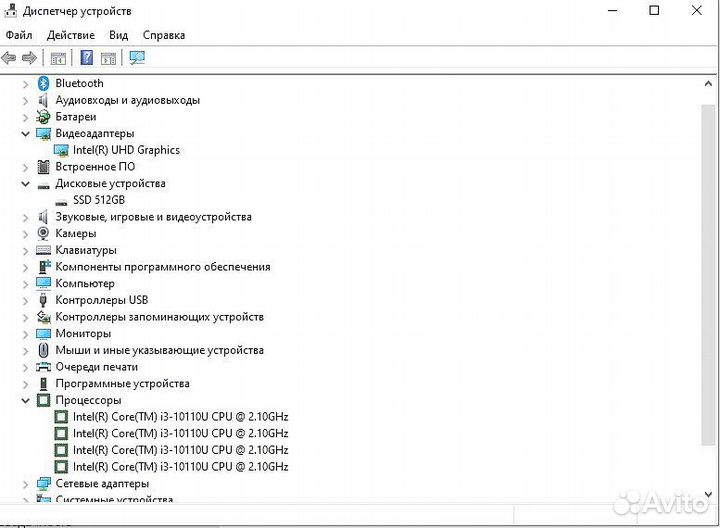The height and width of the screenshot is (528, 720).
Task: Open the Действие menu
Action: click(x=71, y=35)
